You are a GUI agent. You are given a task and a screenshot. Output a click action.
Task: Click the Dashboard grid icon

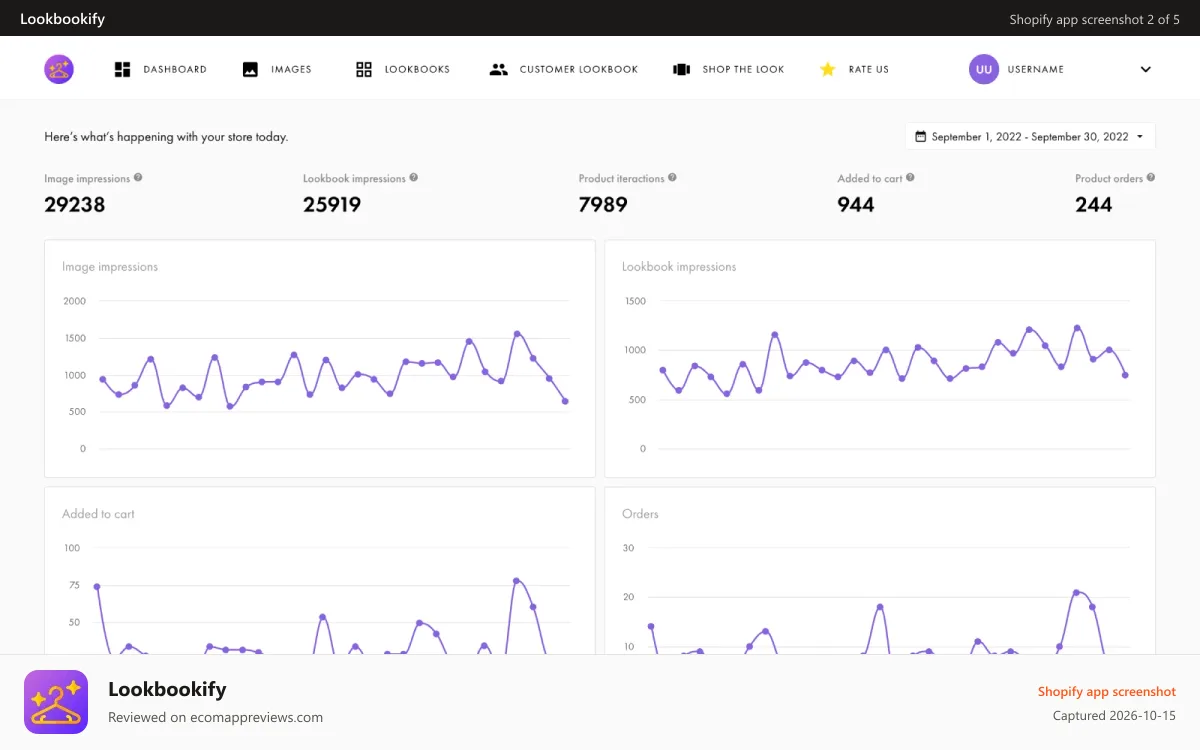[123, 69]
